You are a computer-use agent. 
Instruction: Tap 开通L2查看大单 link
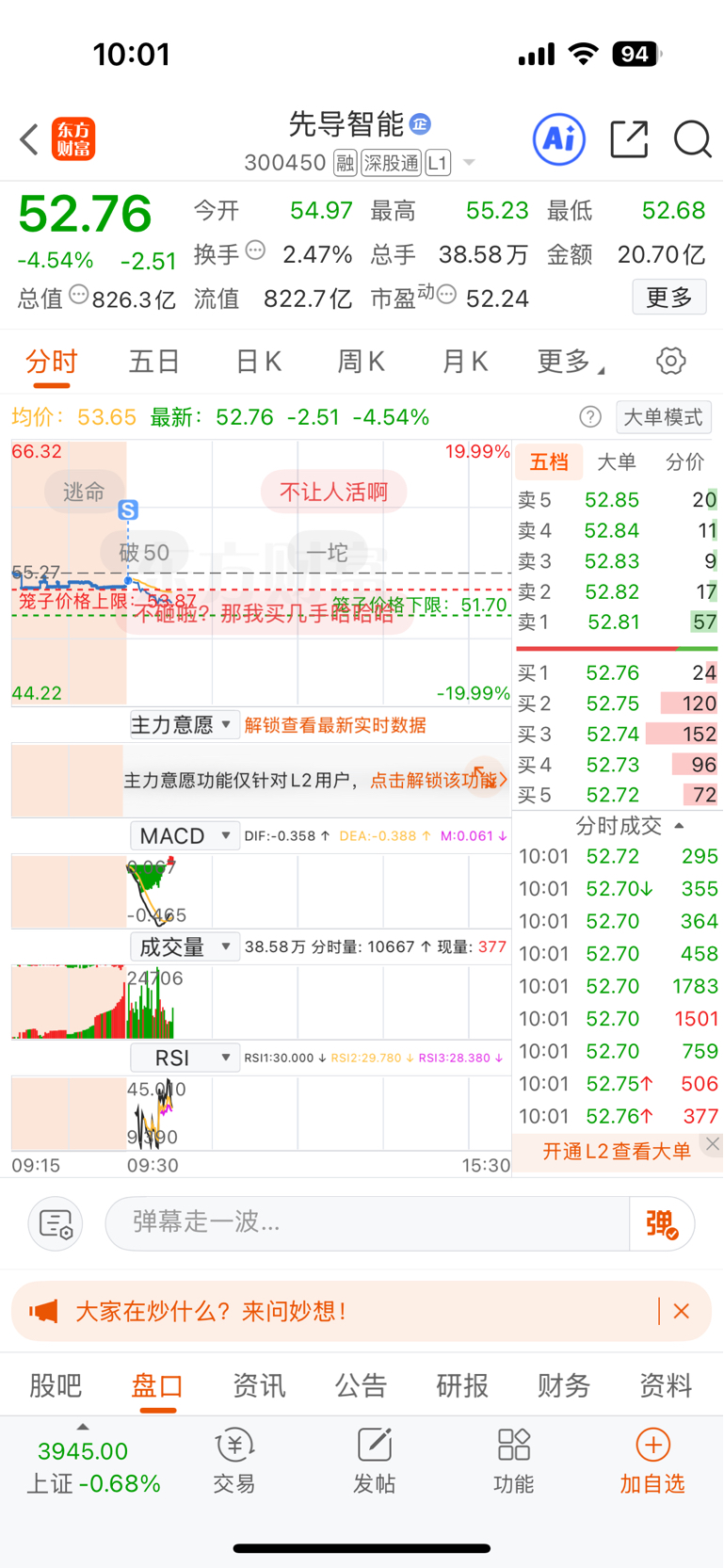[x=617, y=1151]
